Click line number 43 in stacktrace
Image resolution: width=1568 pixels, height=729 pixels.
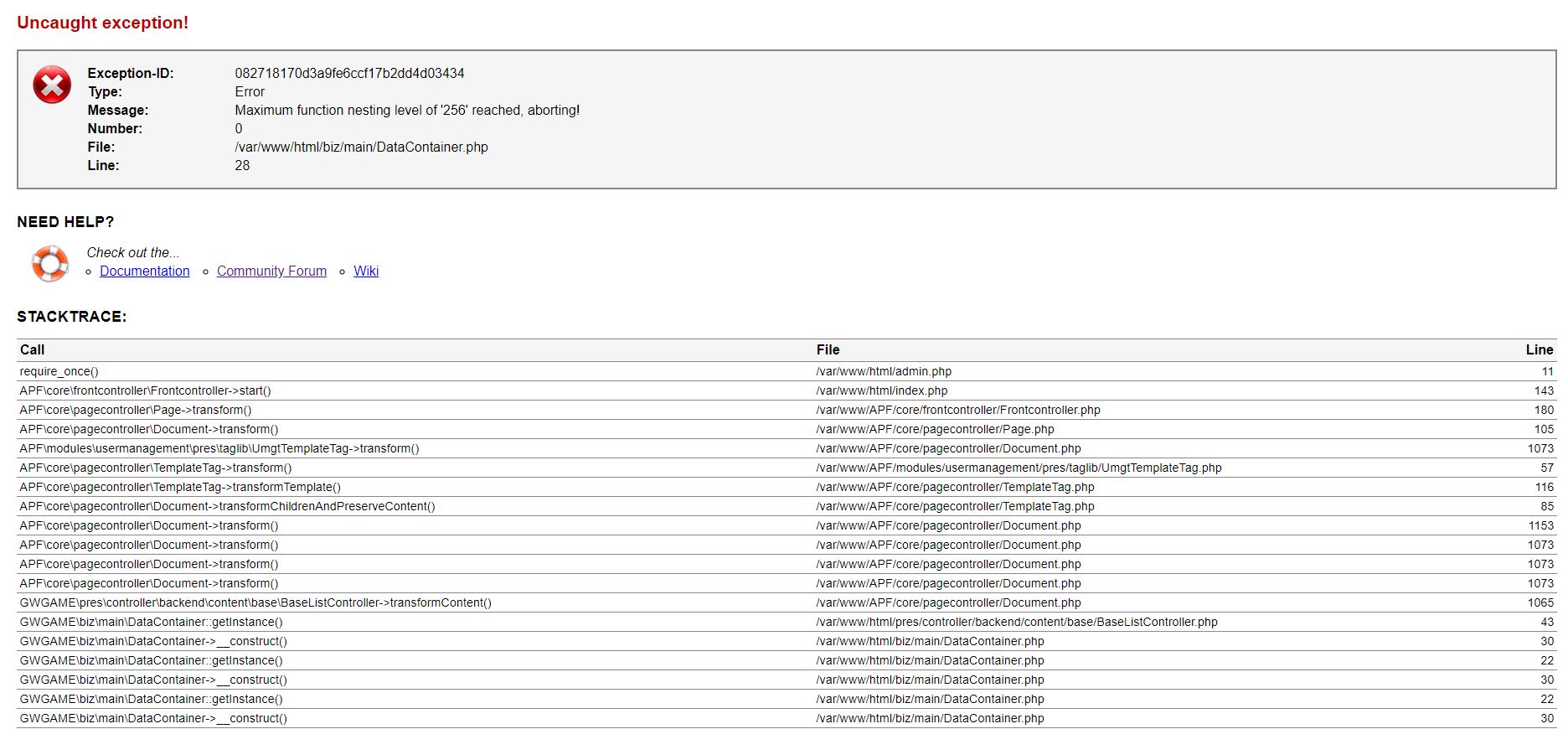1547,622
